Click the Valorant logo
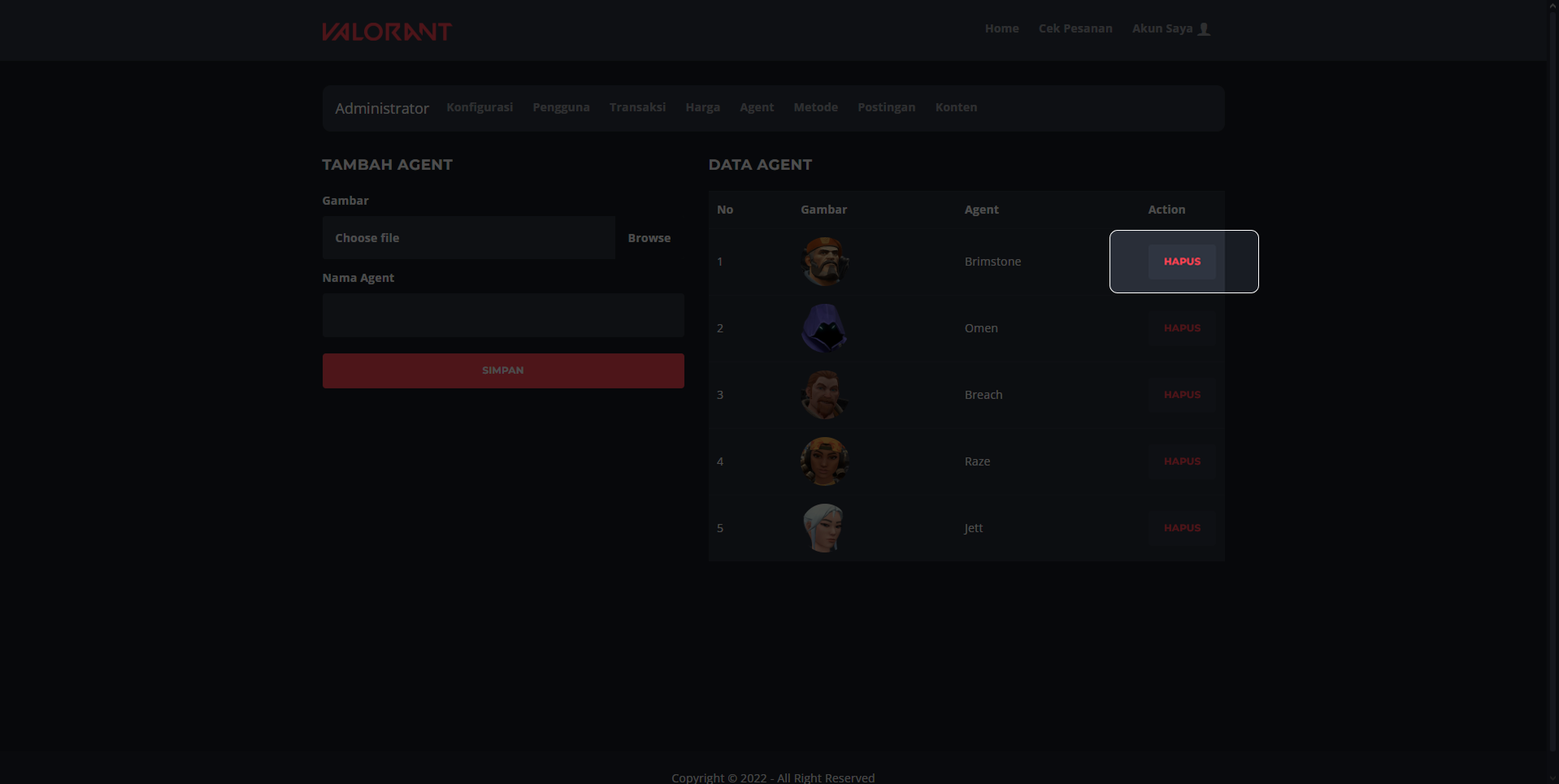This screenshot has height=784, width=1559. pyautogui.click(x=387, y=31)
